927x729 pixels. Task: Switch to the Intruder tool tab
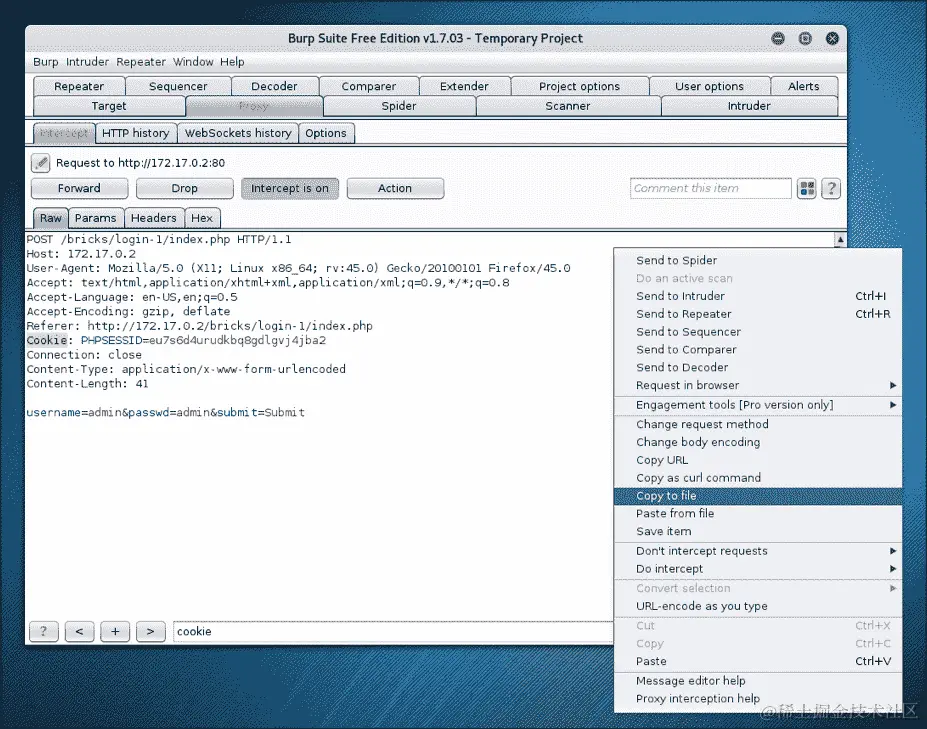(x=749, y=106)
